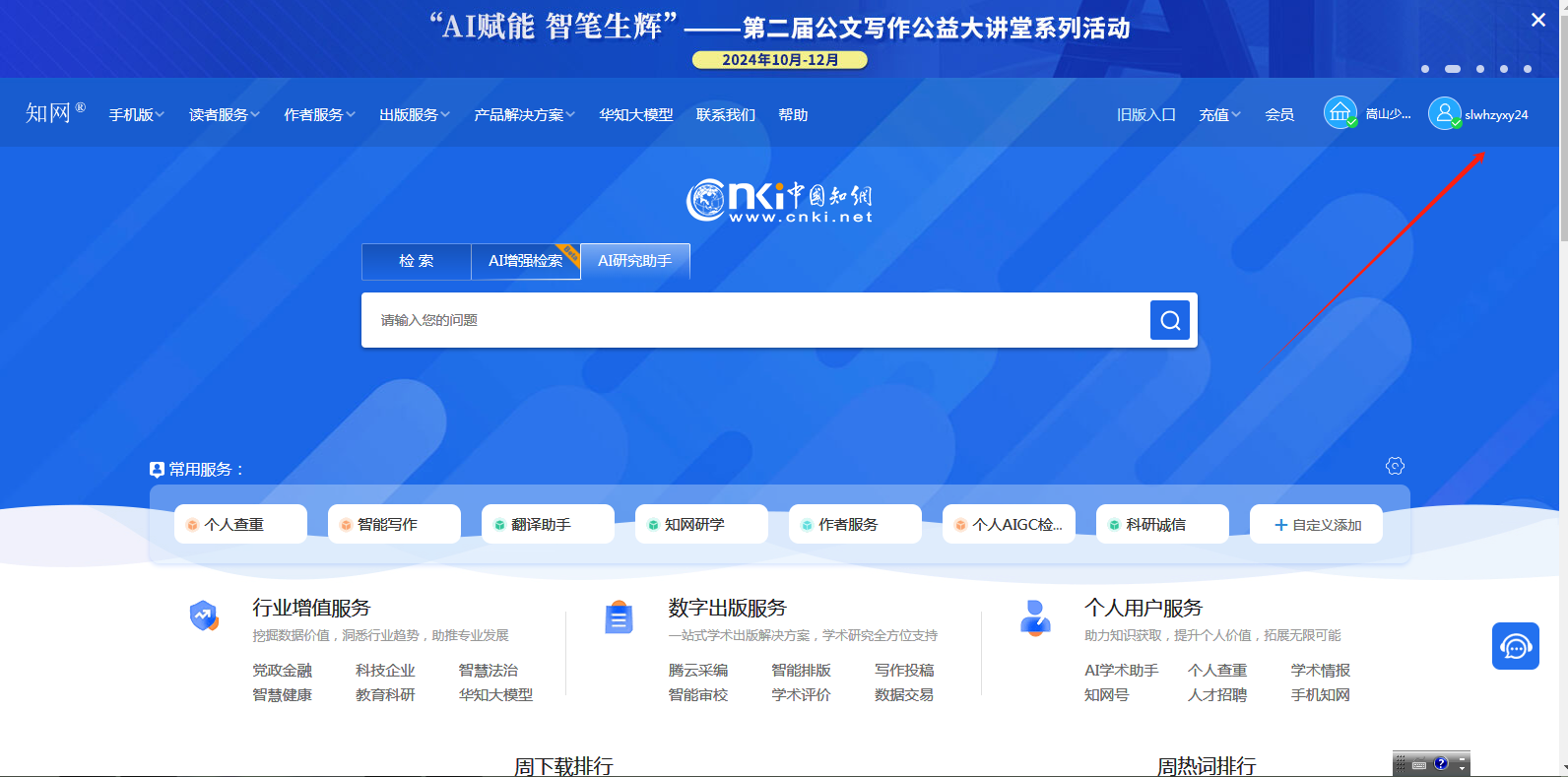Click the input method toolbar grip handle
The width and height of the screenshot is (1568, 777).
(1401, 764)
